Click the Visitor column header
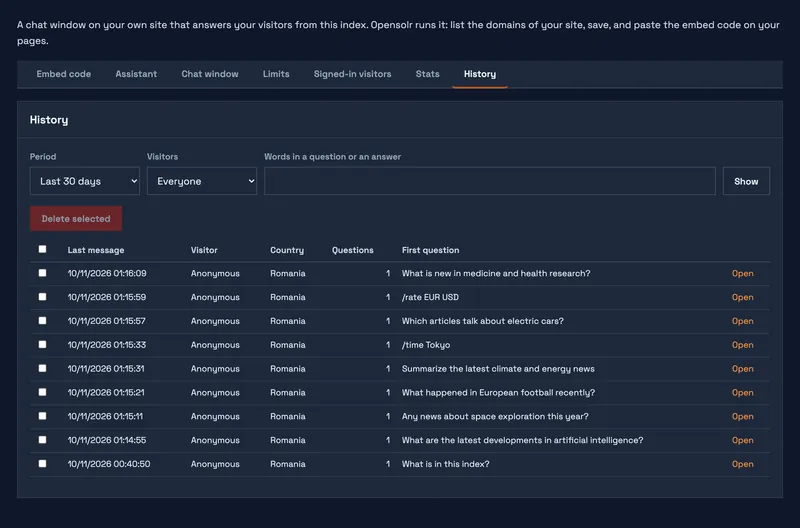 tap(204, 250)
